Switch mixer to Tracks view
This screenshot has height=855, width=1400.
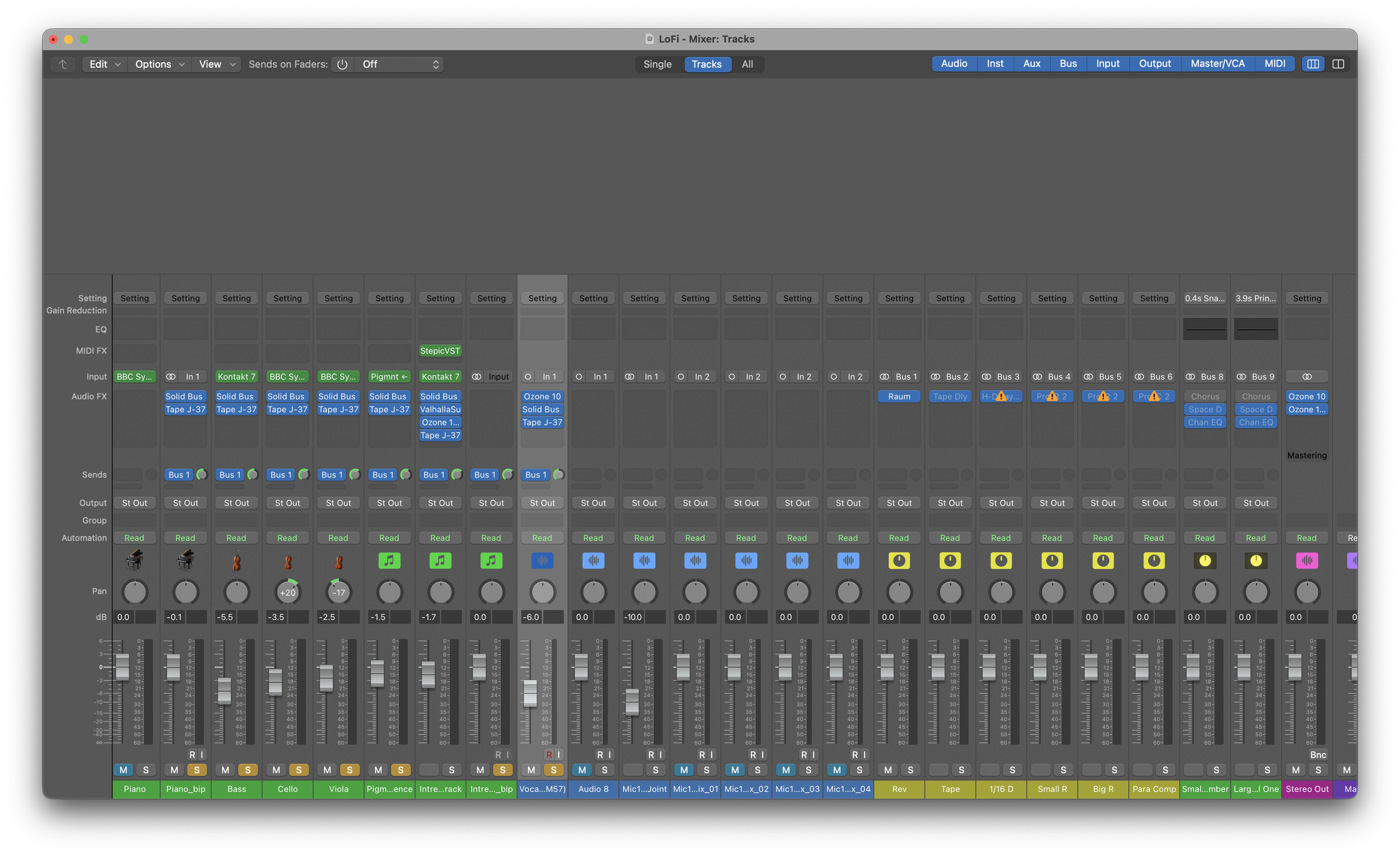point(706,64)
